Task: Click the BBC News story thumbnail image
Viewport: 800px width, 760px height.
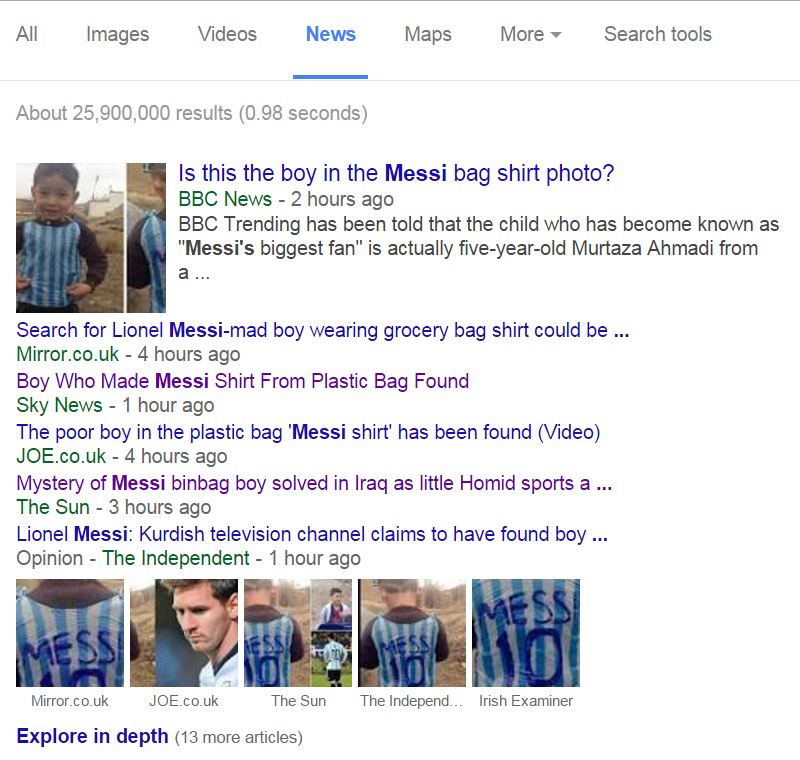Action: (x=91, y=238)
